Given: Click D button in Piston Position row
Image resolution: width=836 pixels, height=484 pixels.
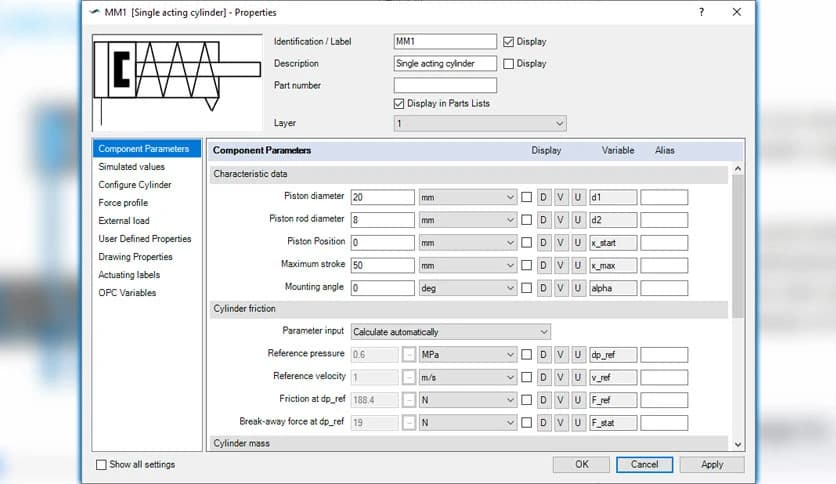Looking at the screenshot, I should click(x=543, y=243).
